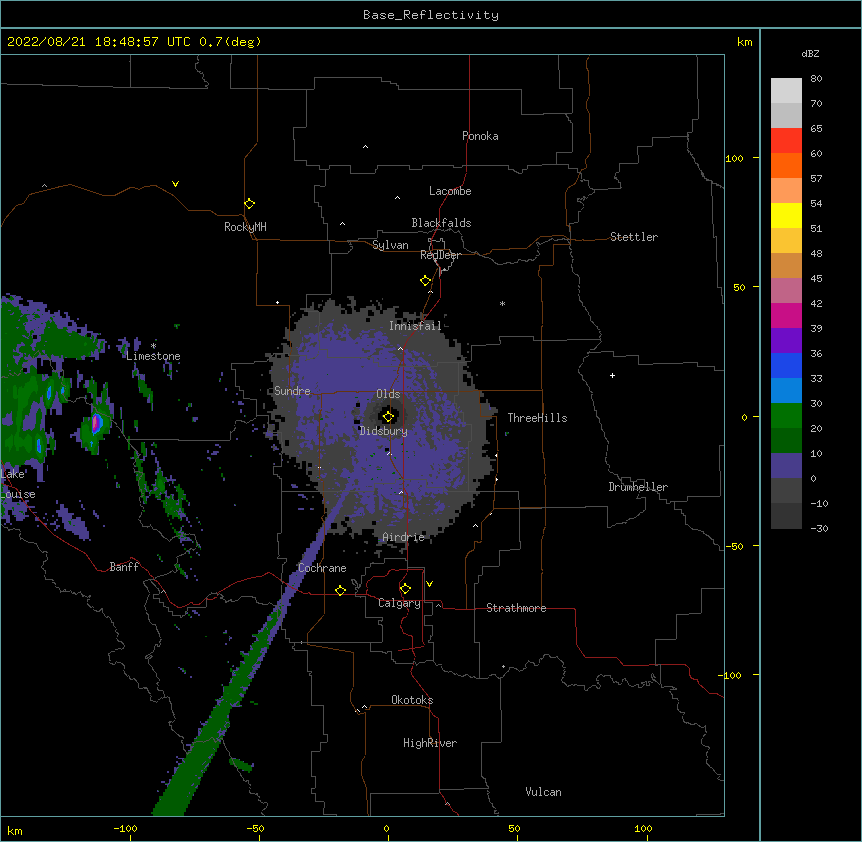Click the pink high-reflectivity storm core near Limestone
Viewport: 862px width, 842px height.
[97, 422]
